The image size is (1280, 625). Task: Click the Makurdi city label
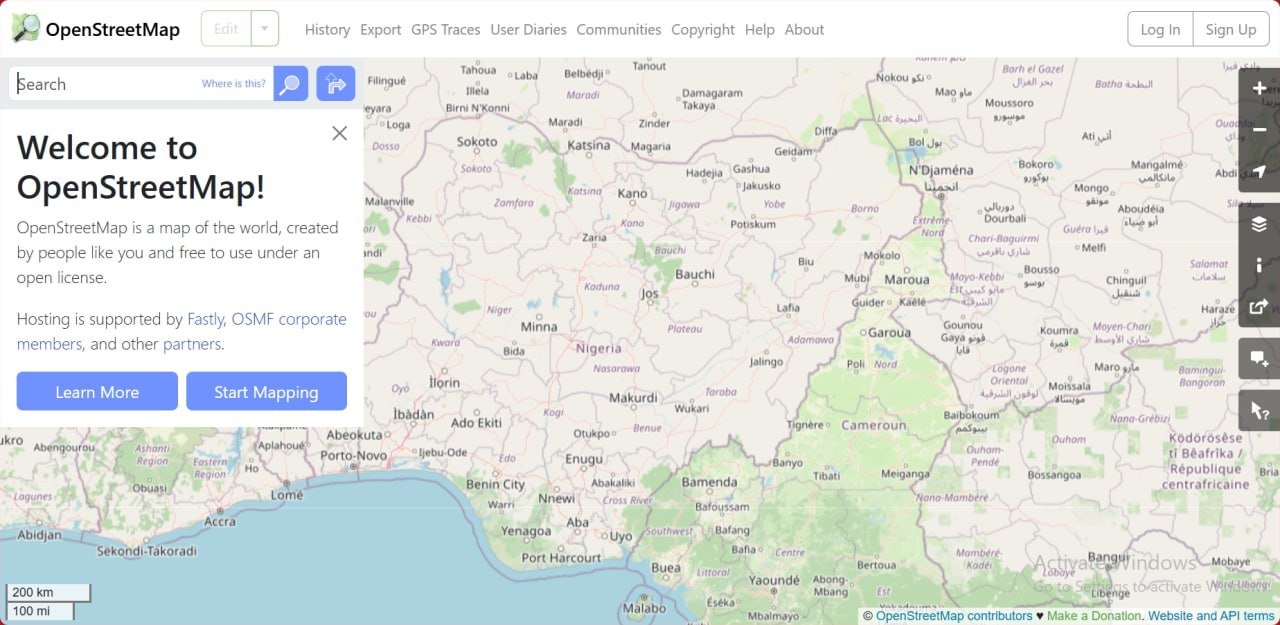coord(634,397)
